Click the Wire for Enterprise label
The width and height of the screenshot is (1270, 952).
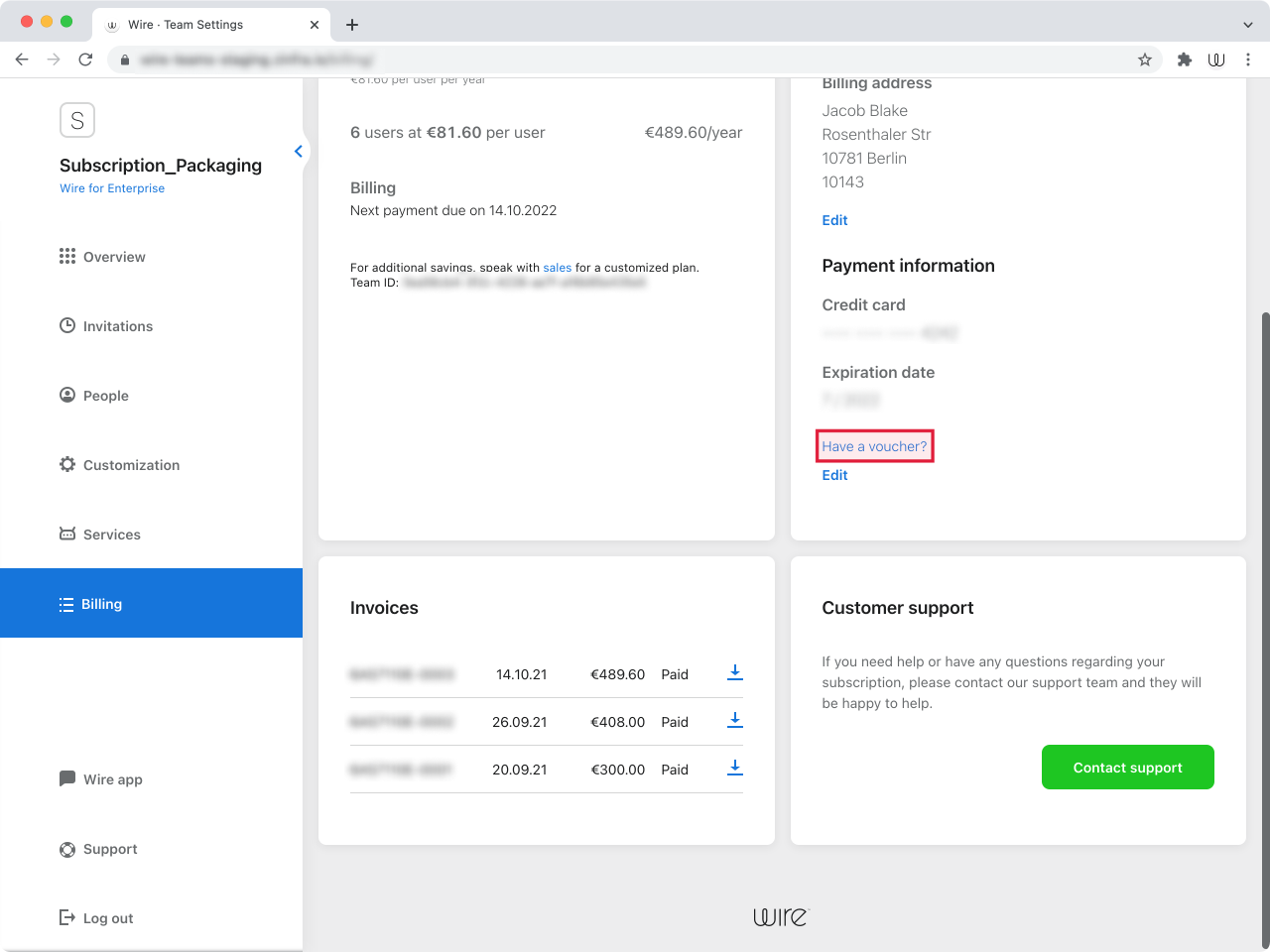click(112, 188)
